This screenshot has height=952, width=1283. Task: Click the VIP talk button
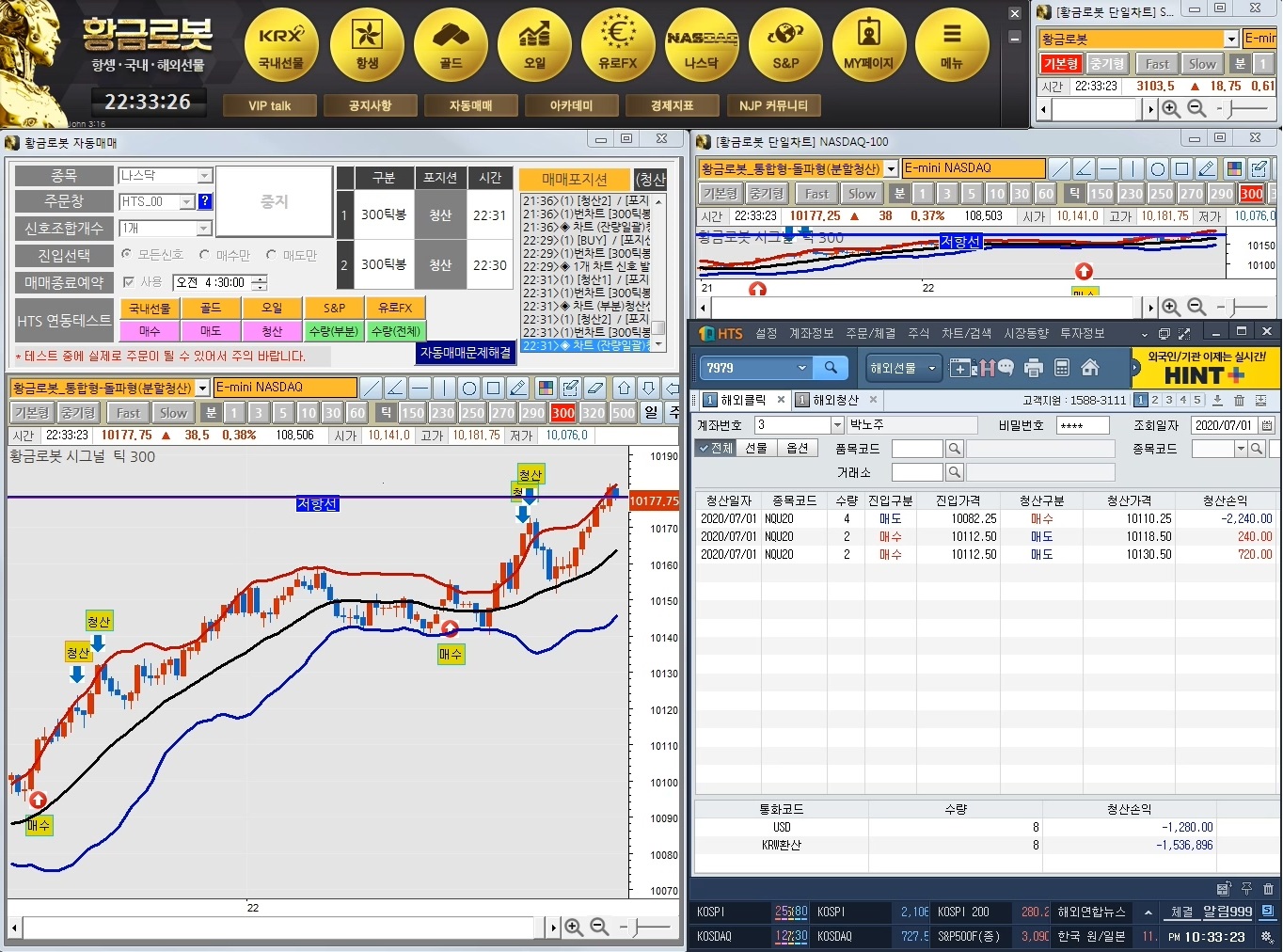270,105
